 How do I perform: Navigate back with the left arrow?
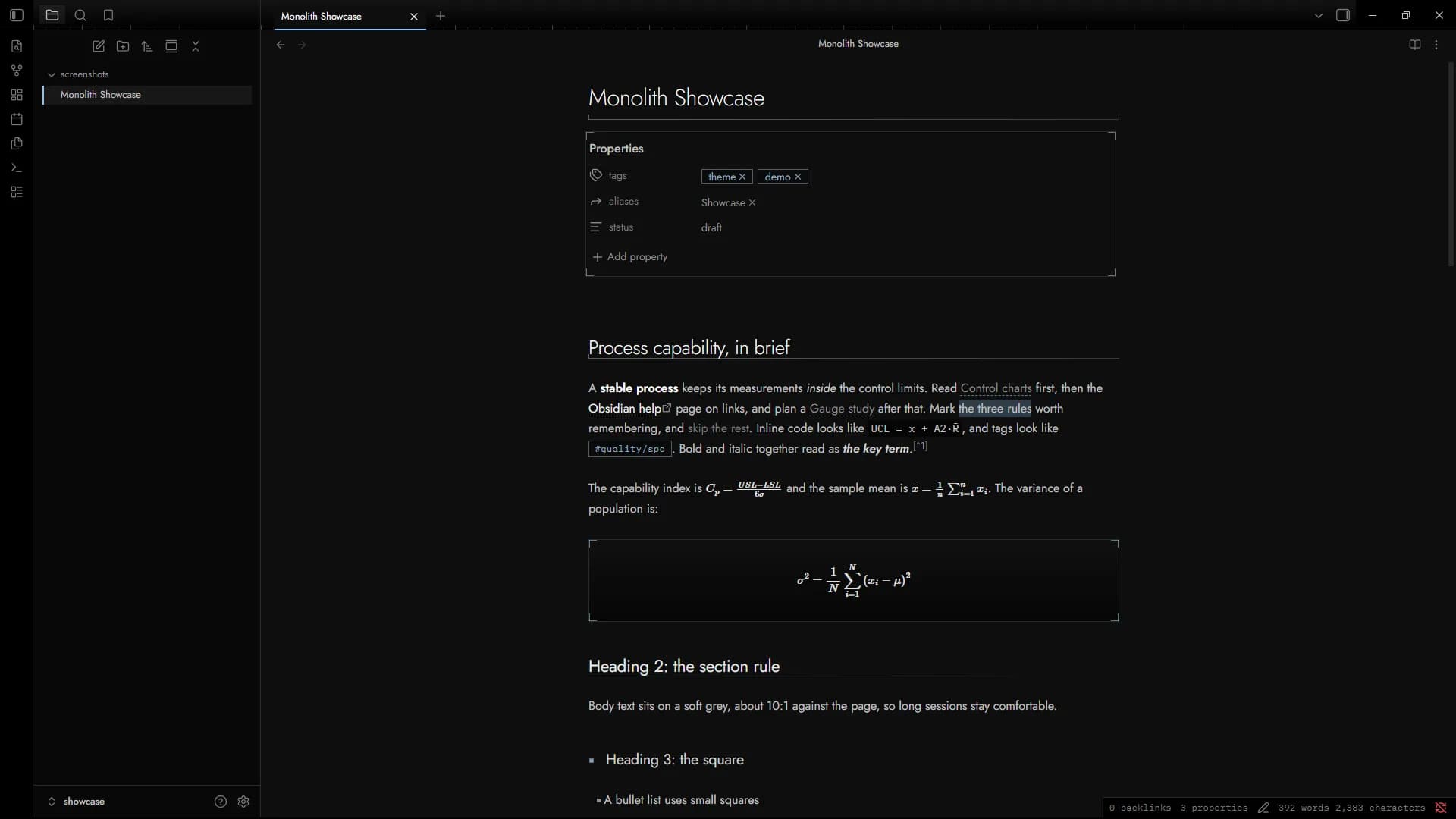point(281,45)
